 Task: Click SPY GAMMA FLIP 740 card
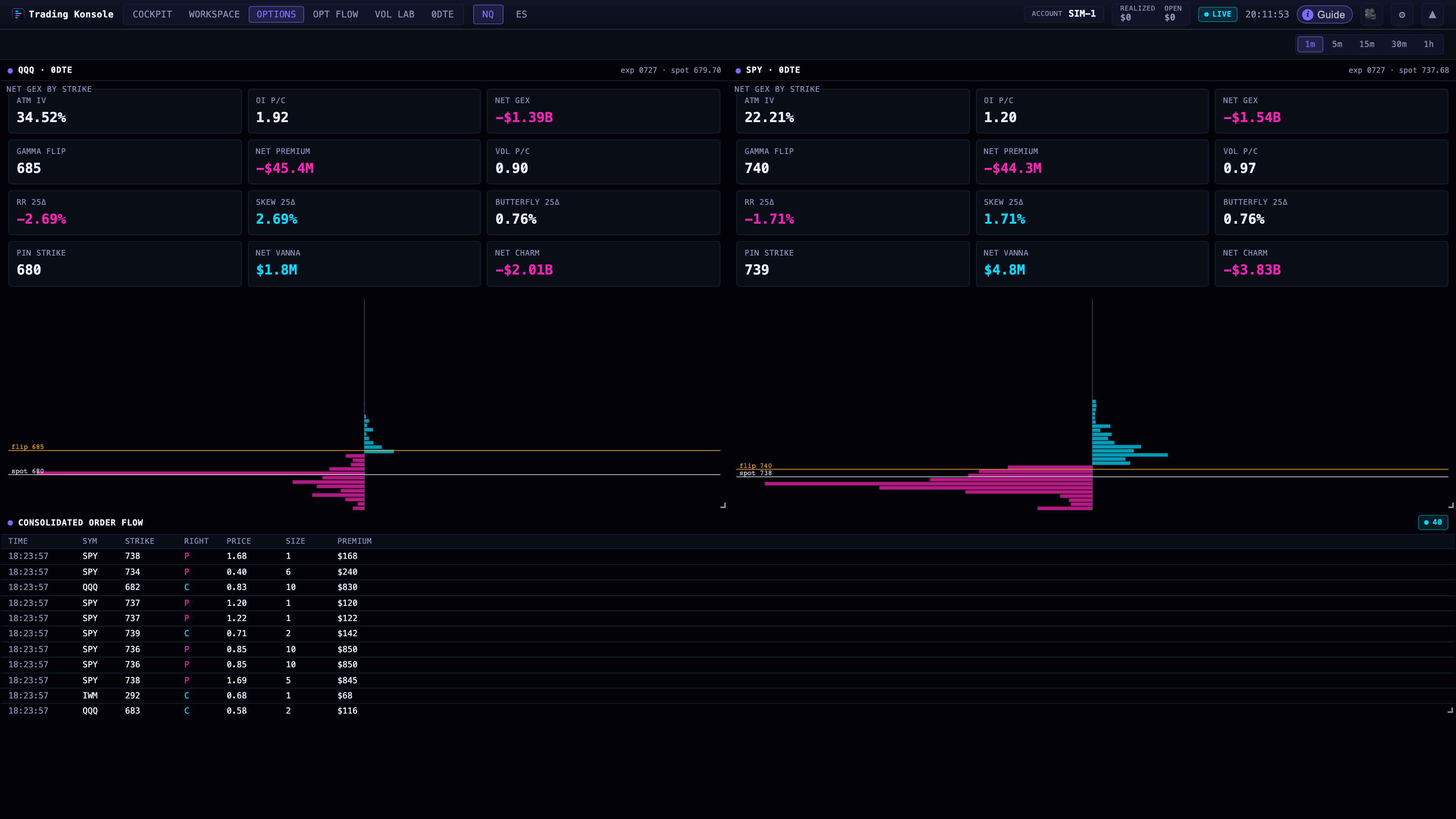853,162
